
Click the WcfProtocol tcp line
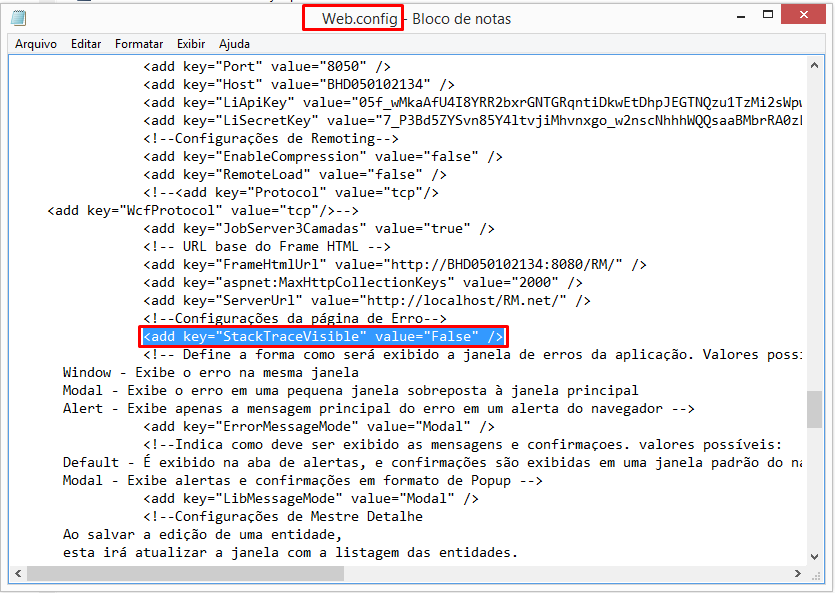pos(203,211)
